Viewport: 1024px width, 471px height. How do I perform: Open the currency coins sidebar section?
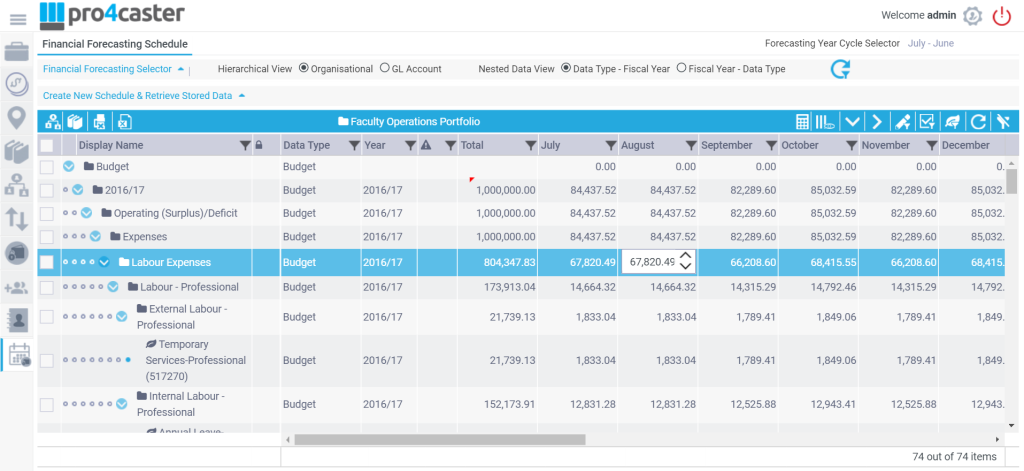[16, 84]
